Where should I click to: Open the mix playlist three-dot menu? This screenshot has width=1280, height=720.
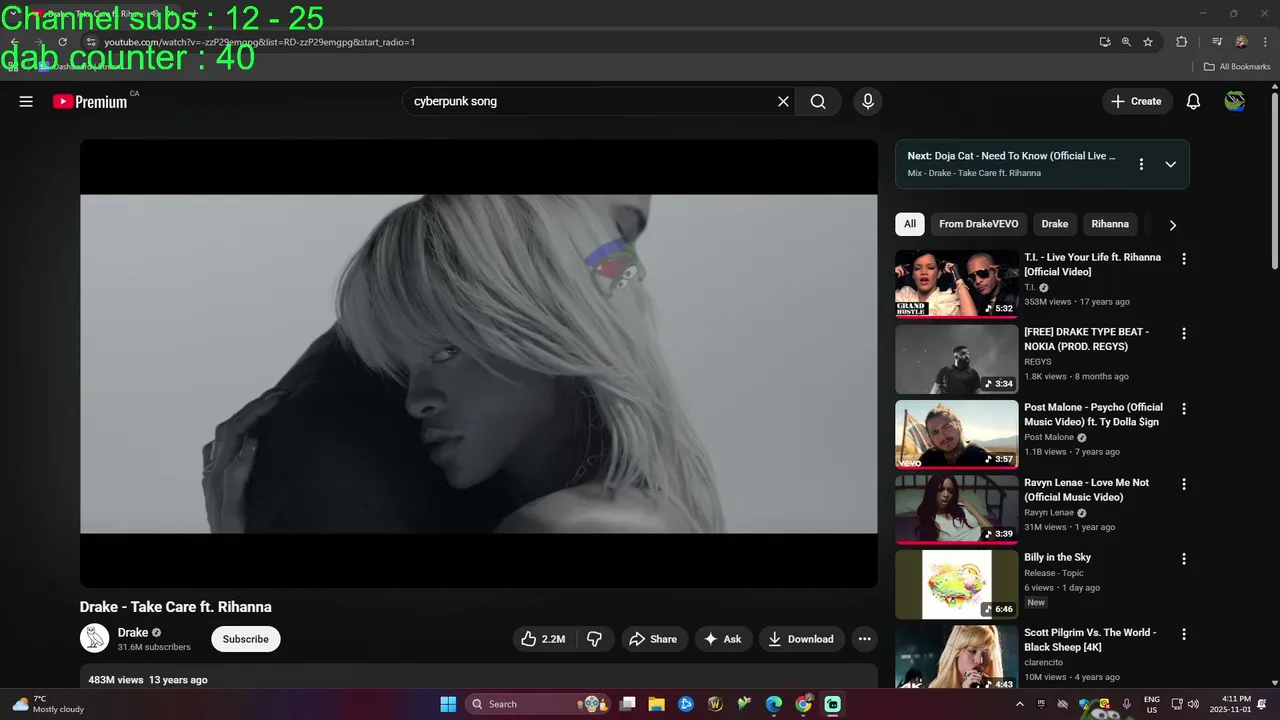[x=1141, y=164]
